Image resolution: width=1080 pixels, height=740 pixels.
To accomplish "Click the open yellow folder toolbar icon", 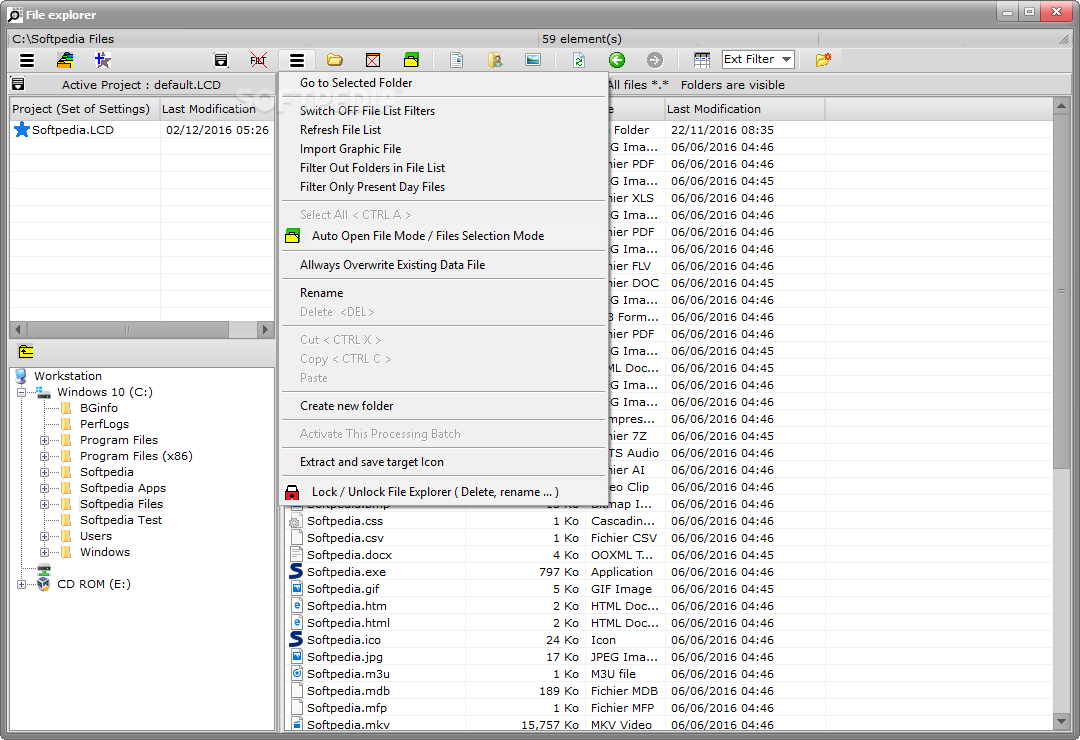I will [x=335, y=60].
